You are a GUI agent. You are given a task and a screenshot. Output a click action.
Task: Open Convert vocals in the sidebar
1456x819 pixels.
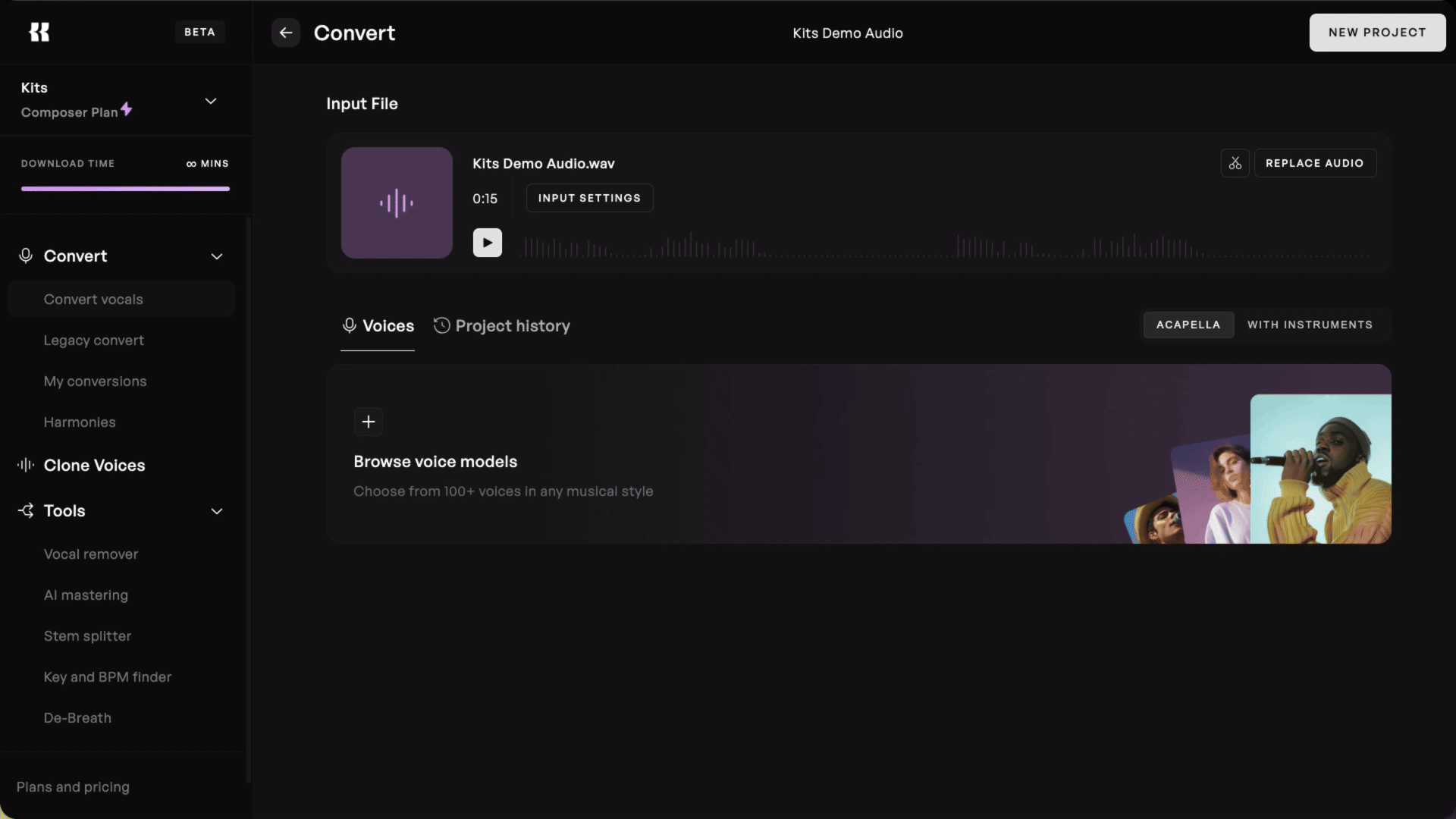click(x=121, y=300)
